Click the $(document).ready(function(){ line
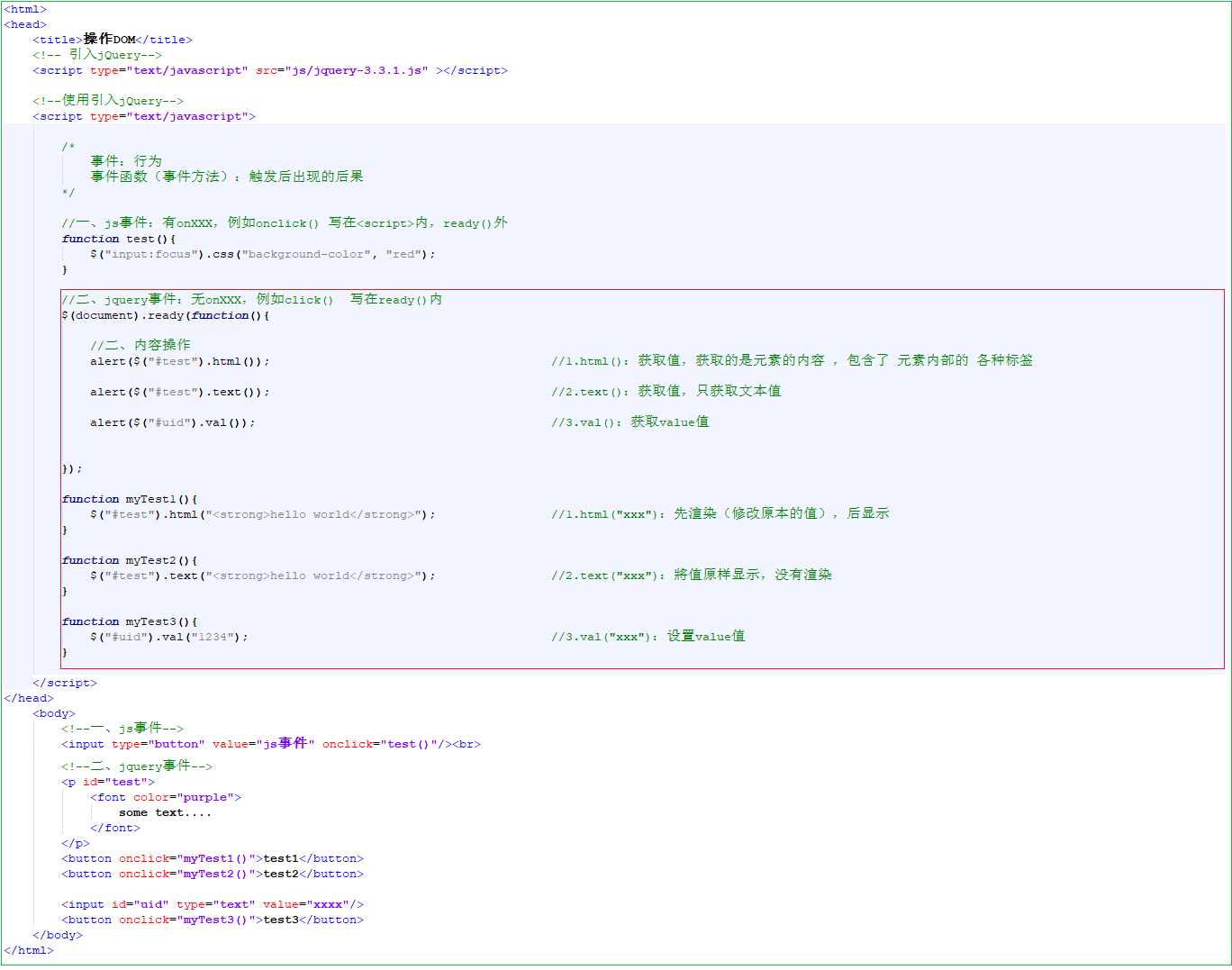The height and width of the screenshot is (970, 1232). 165,315
